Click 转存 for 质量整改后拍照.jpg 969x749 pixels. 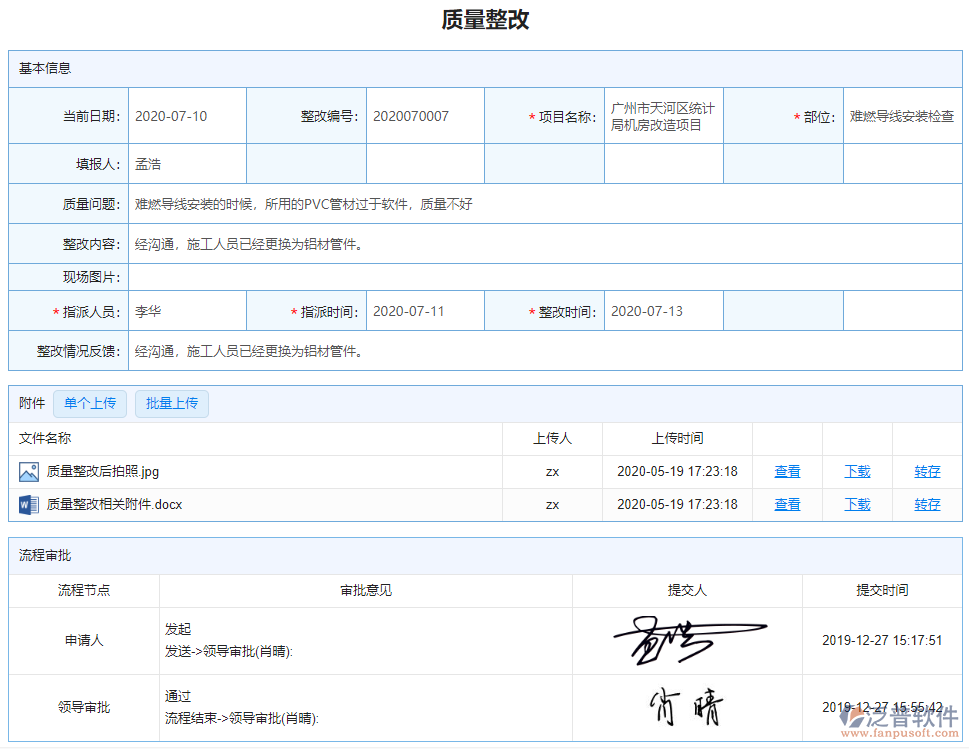[x=926, y=471]
